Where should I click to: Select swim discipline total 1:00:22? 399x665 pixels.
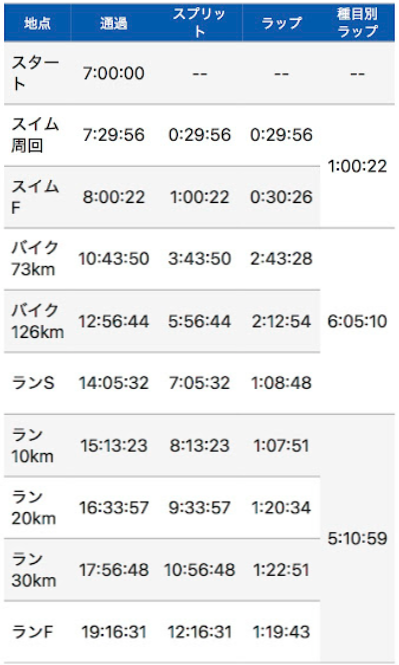tap(357, 166)
